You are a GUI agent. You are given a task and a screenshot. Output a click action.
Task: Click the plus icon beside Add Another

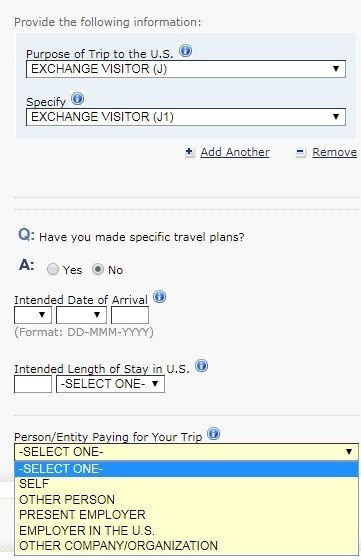(x=190, y=152)
